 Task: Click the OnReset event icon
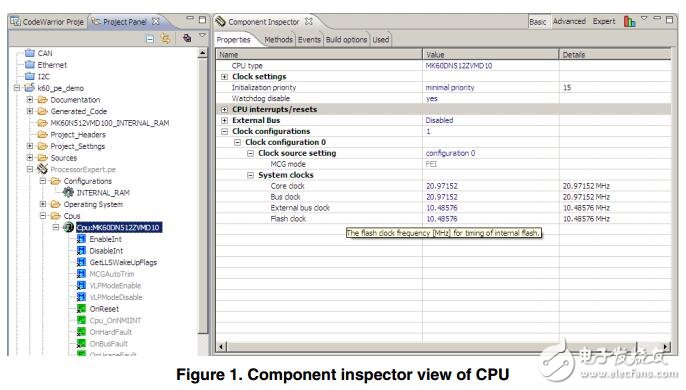pyautogui.click(x=81, y=308)
